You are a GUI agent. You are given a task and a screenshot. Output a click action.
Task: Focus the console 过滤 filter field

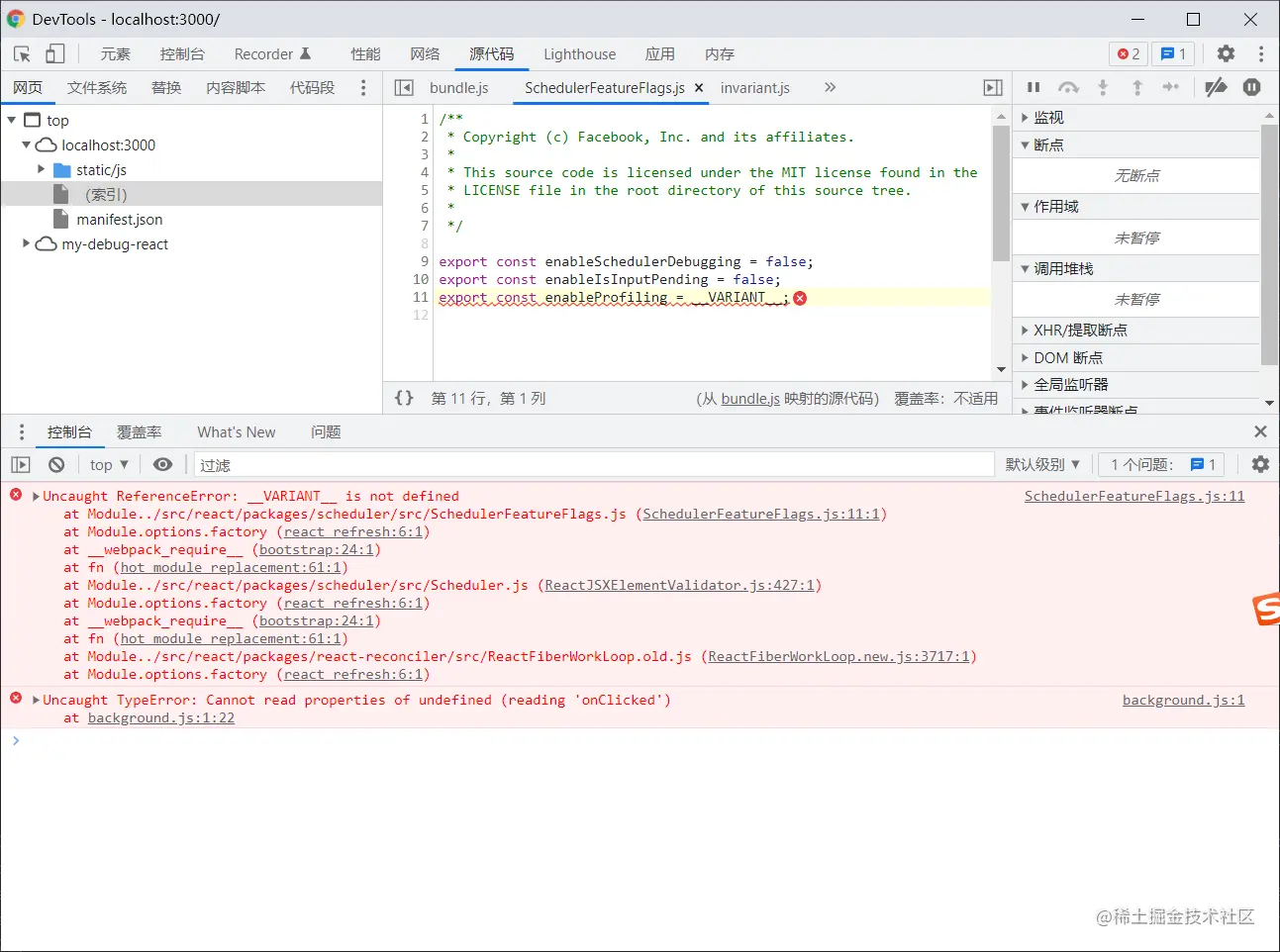[594, 465]
